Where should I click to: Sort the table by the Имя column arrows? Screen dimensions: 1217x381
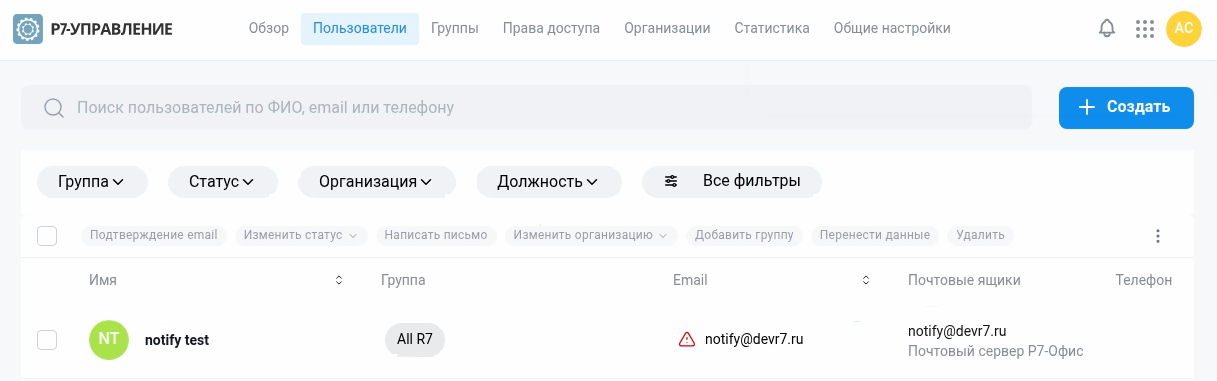pos(339,280)
